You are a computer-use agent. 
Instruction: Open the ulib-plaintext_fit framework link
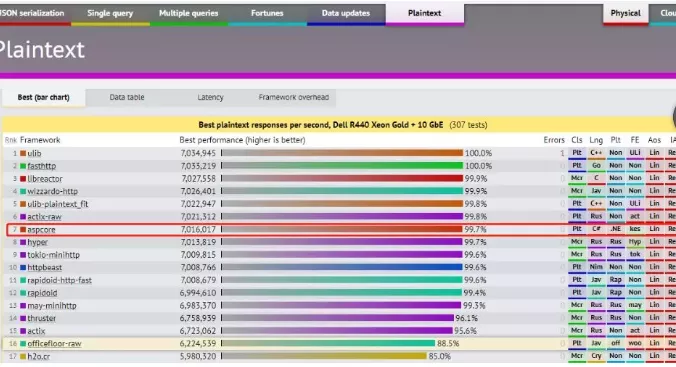(57, 204)
